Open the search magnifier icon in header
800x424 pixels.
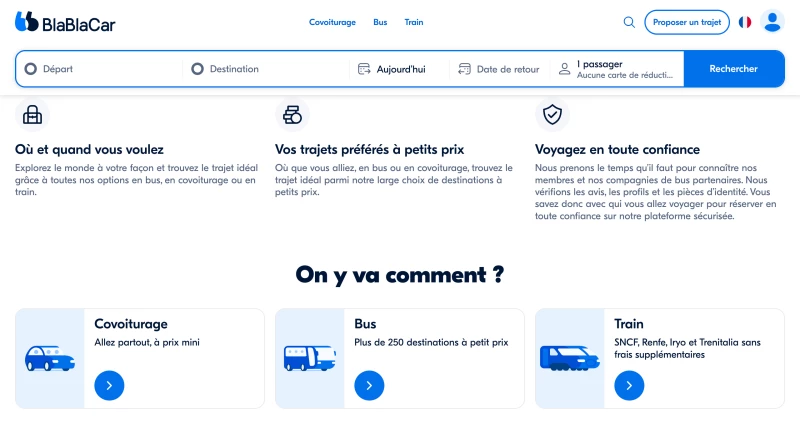(629, 22)
